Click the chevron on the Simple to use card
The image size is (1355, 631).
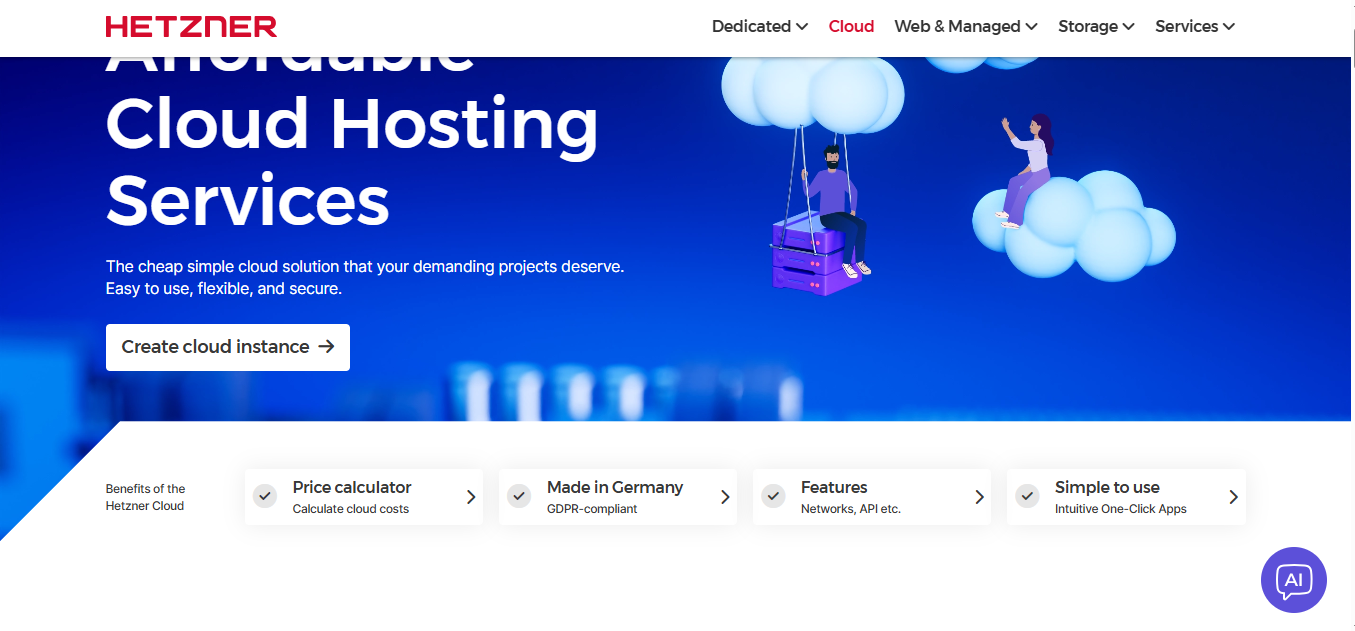pyautogui.click(x=1233, y=497)
